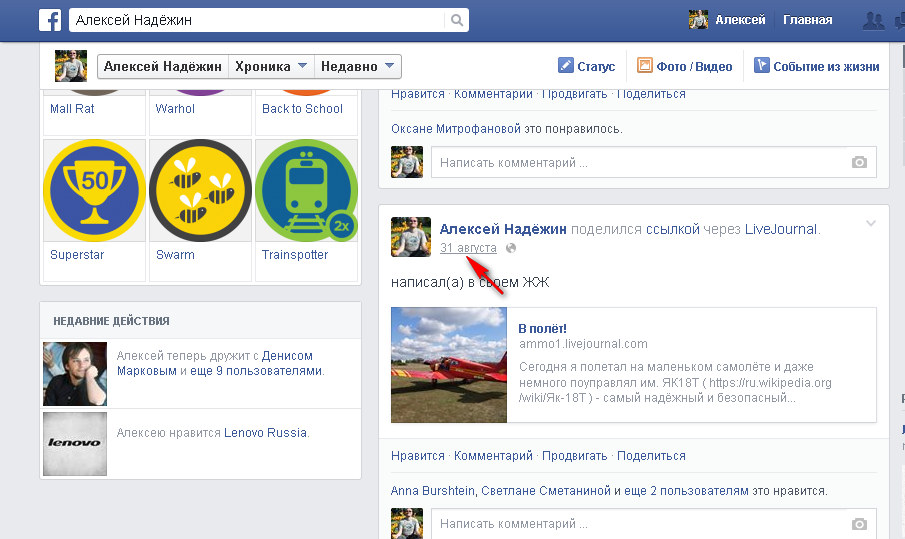Open the Superstar text link
The image size is (905, 539).
tap(77, 254)
